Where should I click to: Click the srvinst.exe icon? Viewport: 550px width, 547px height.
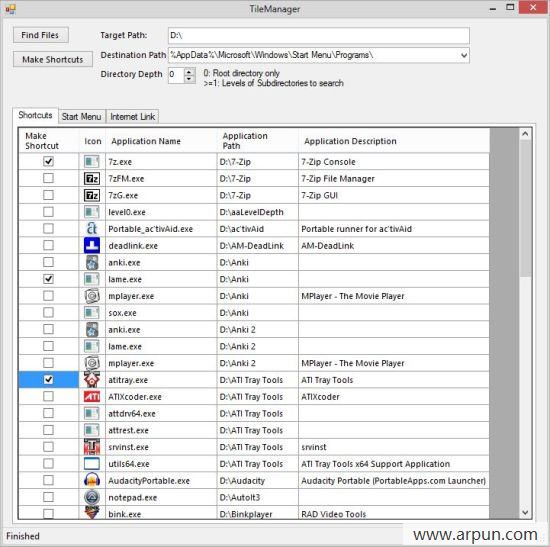[x=92, y=447]
